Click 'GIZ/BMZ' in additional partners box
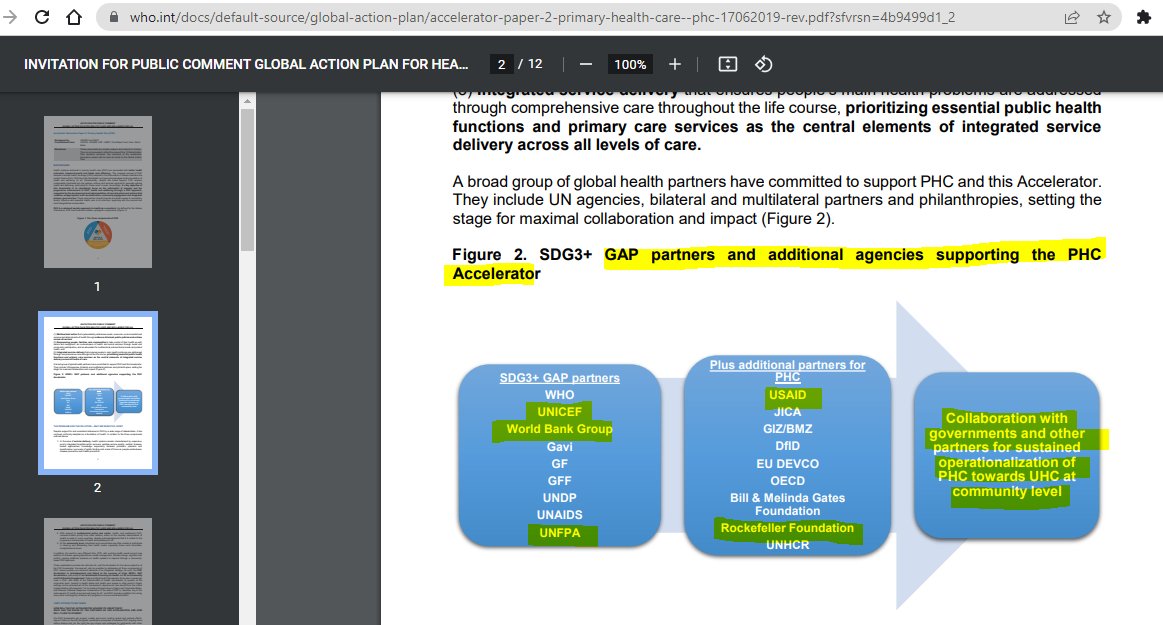Viewport: 1163px width, 625px height. (787, 429)
